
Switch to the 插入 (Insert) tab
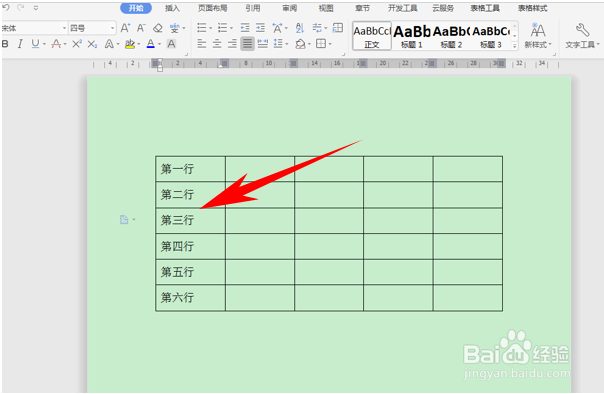[x=173, y=8]
